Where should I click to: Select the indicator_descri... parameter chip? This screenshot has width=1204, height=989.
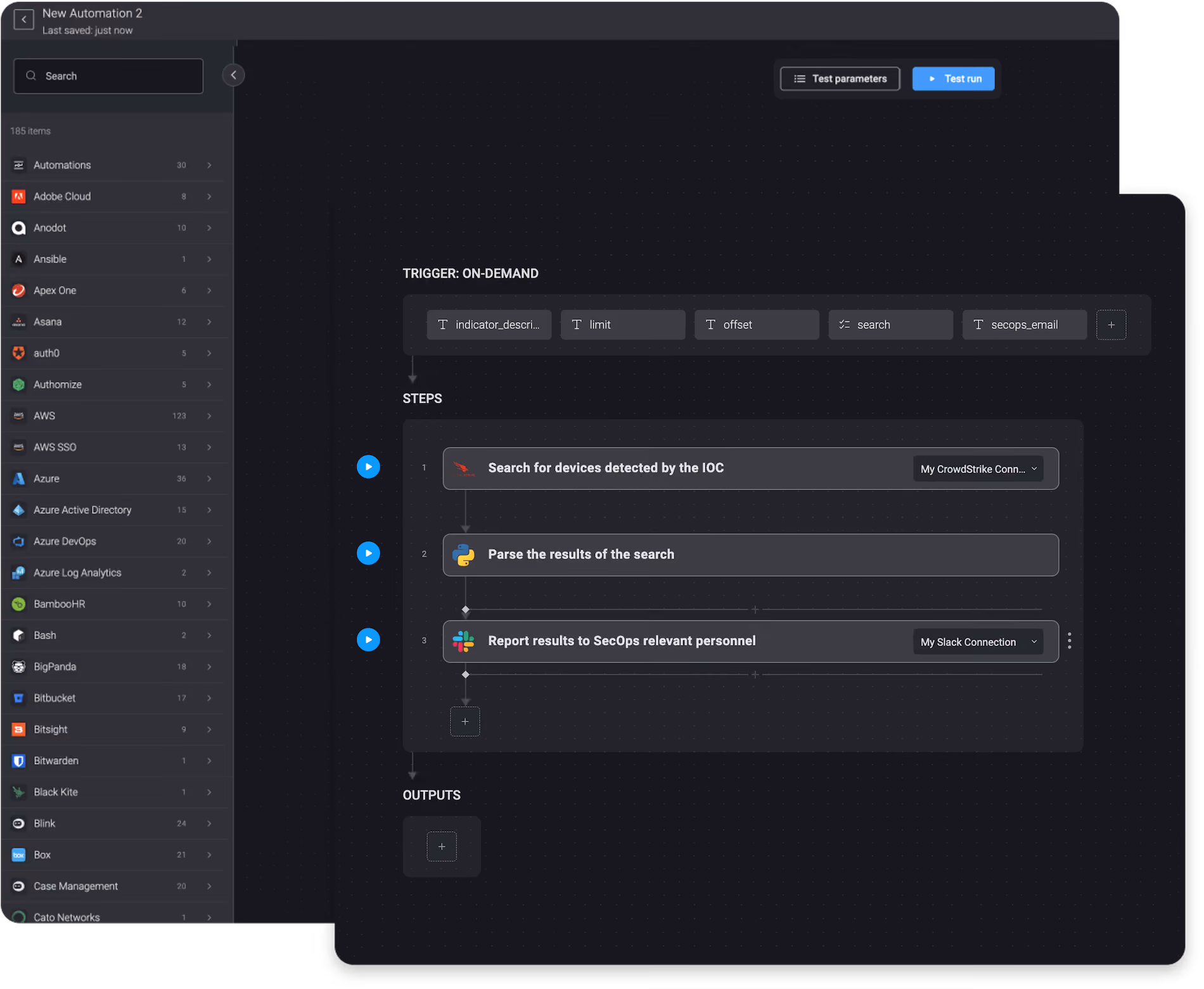pos(489,325)
